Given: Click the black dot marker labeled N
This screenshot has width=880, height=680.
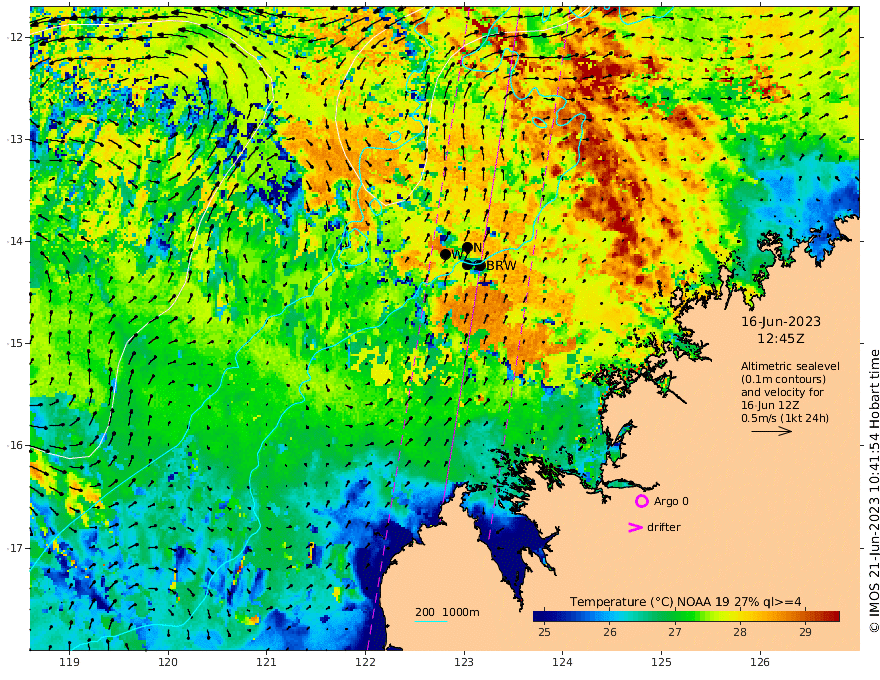Looking at the screenshot, I should [x=467, y=247].
